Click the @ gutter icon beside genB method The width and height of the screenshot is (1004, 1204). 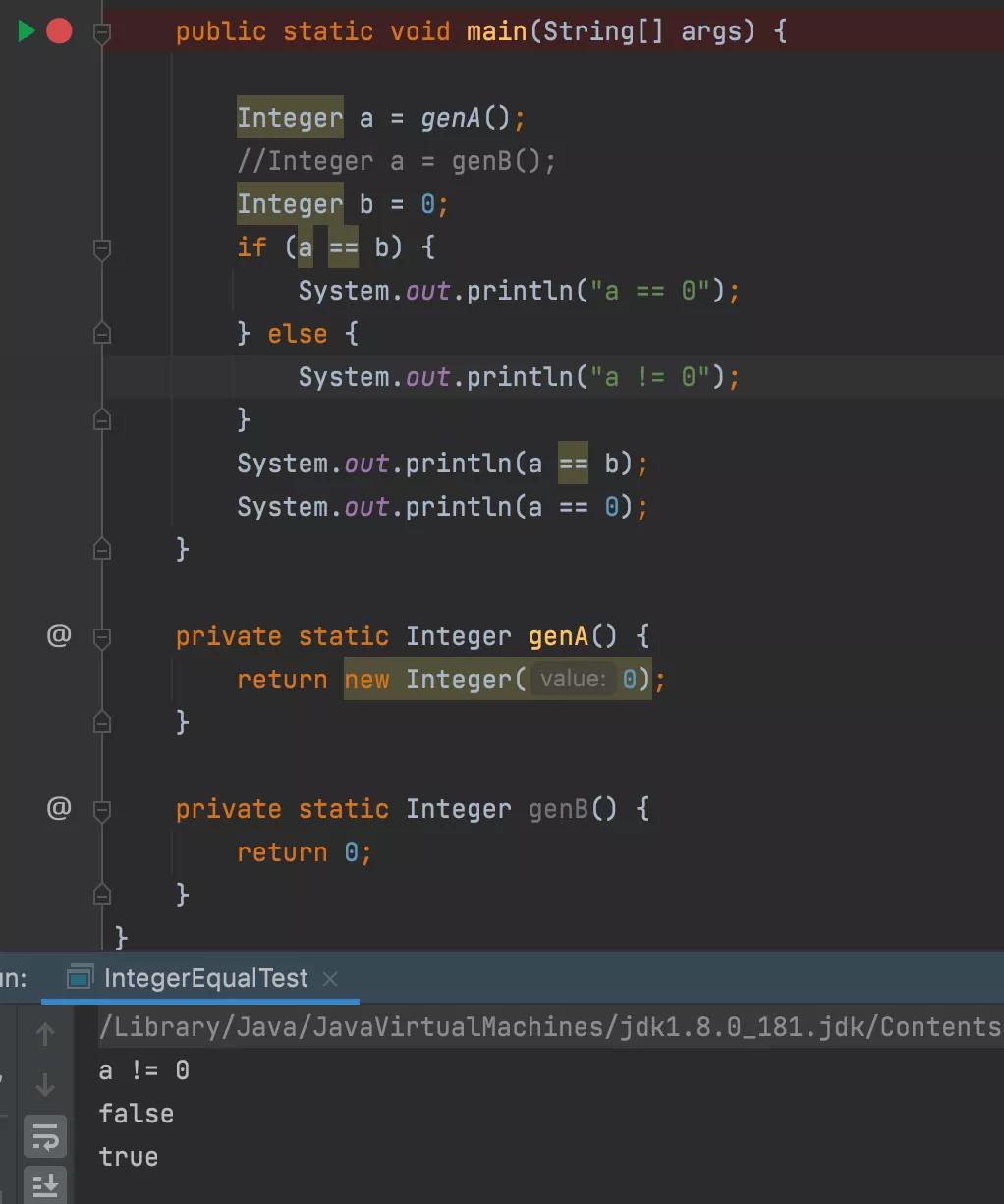59,808
